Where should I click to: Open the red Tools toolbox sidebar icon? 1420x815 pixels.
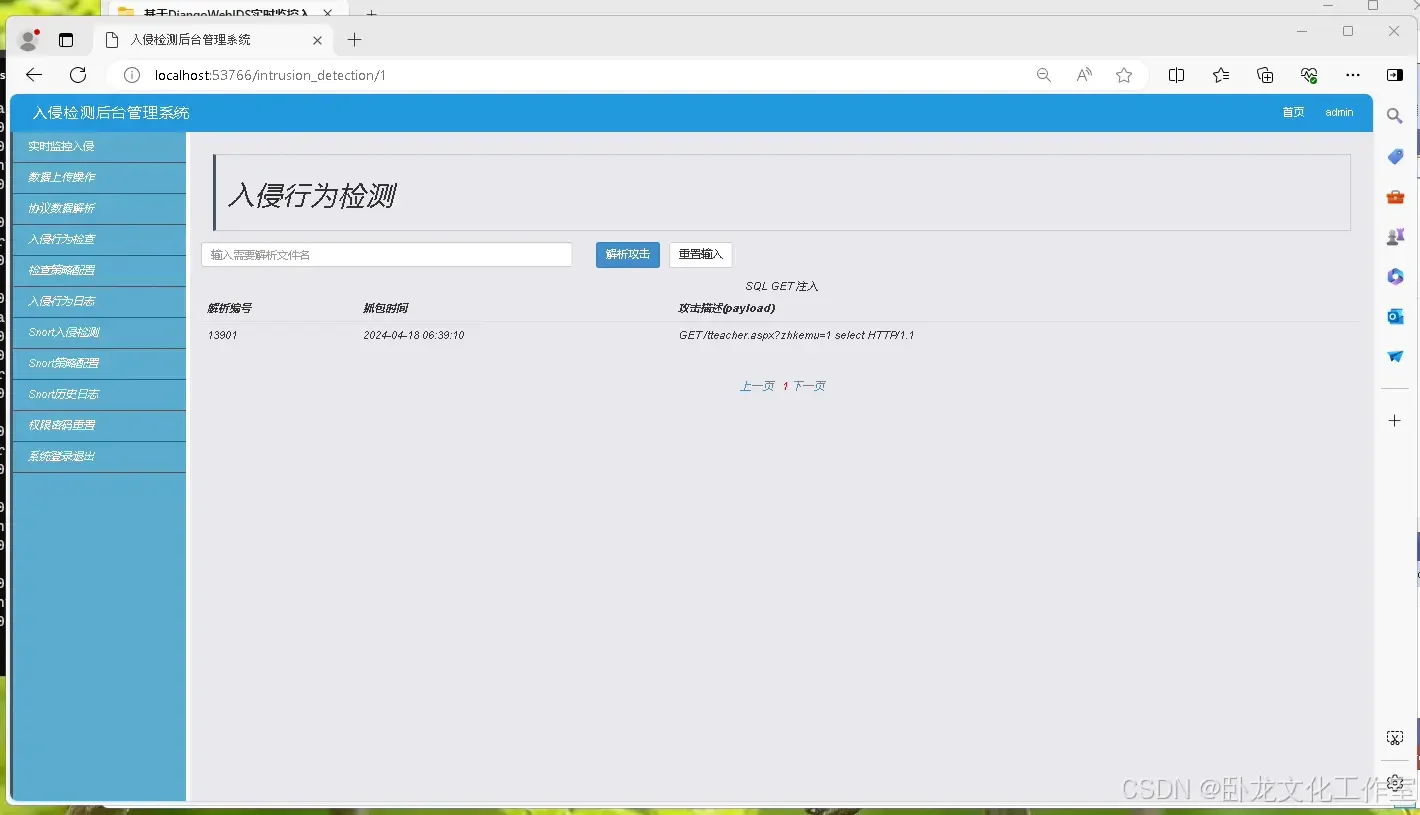1395,196
